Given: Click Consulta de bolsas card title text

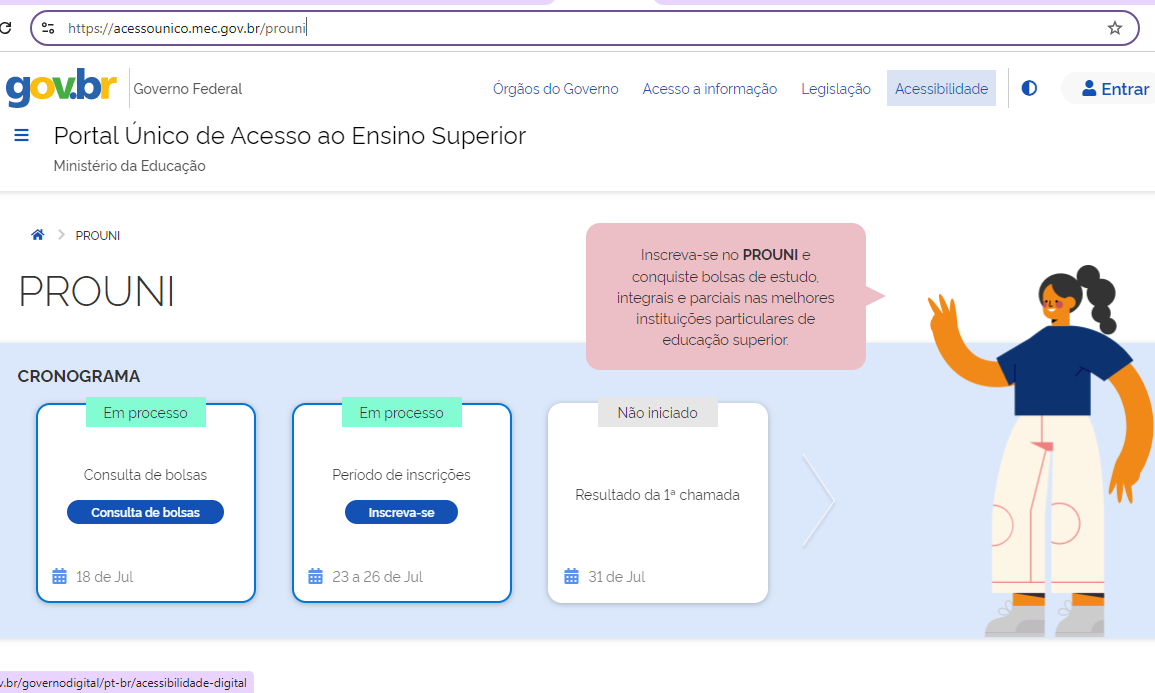Looking at the screenshot, I should (145, 475).
